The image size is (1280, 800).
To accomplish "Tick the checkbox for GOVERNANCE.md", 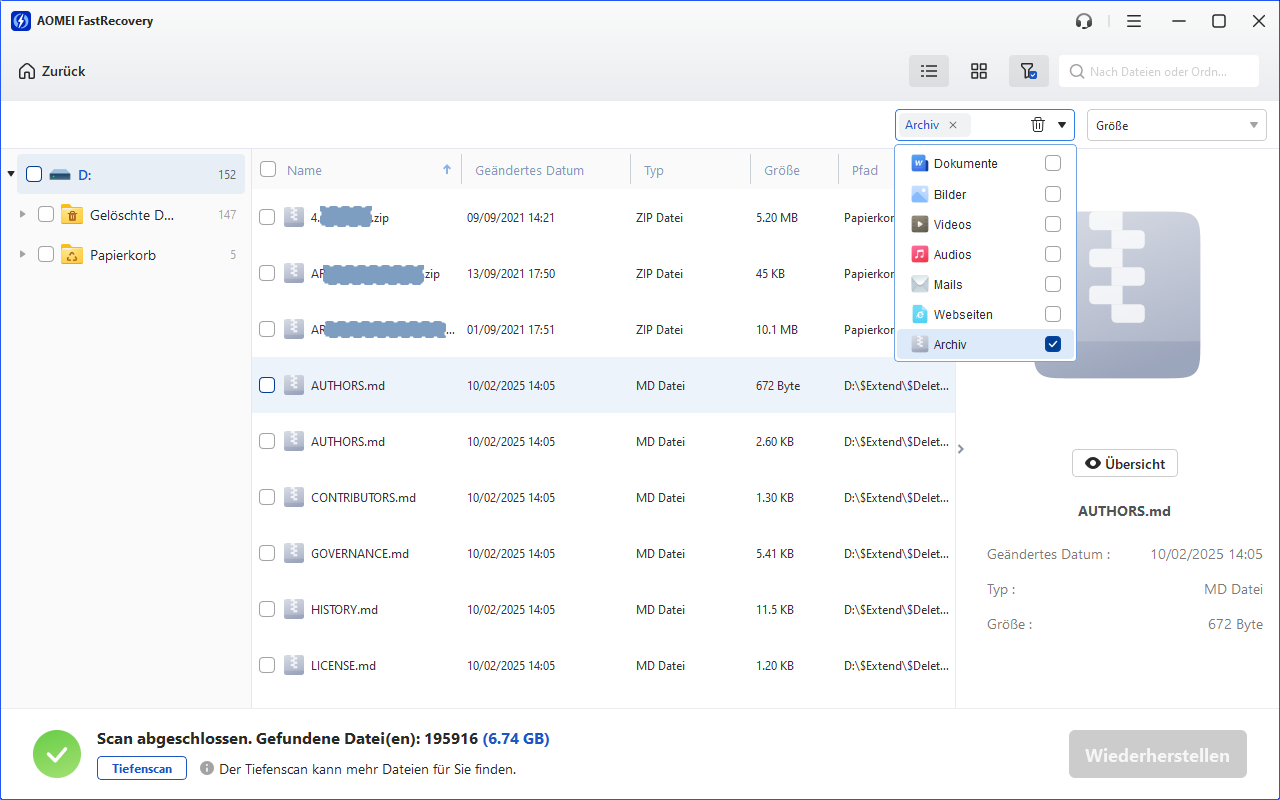I will click(x=267, y=553).
